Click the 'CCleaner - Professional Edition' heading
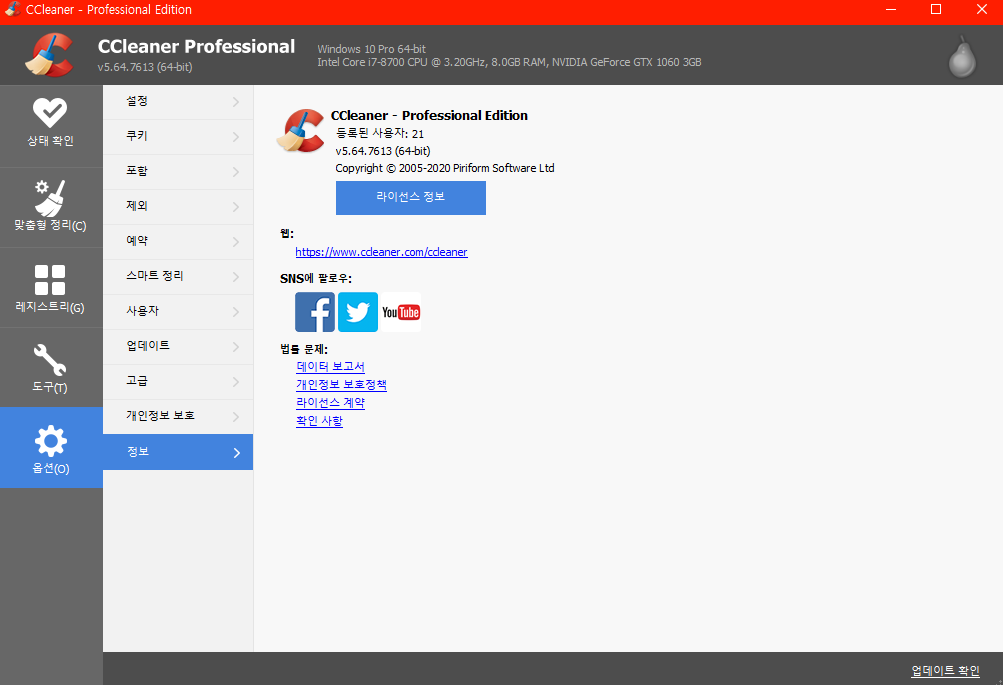 429,116
